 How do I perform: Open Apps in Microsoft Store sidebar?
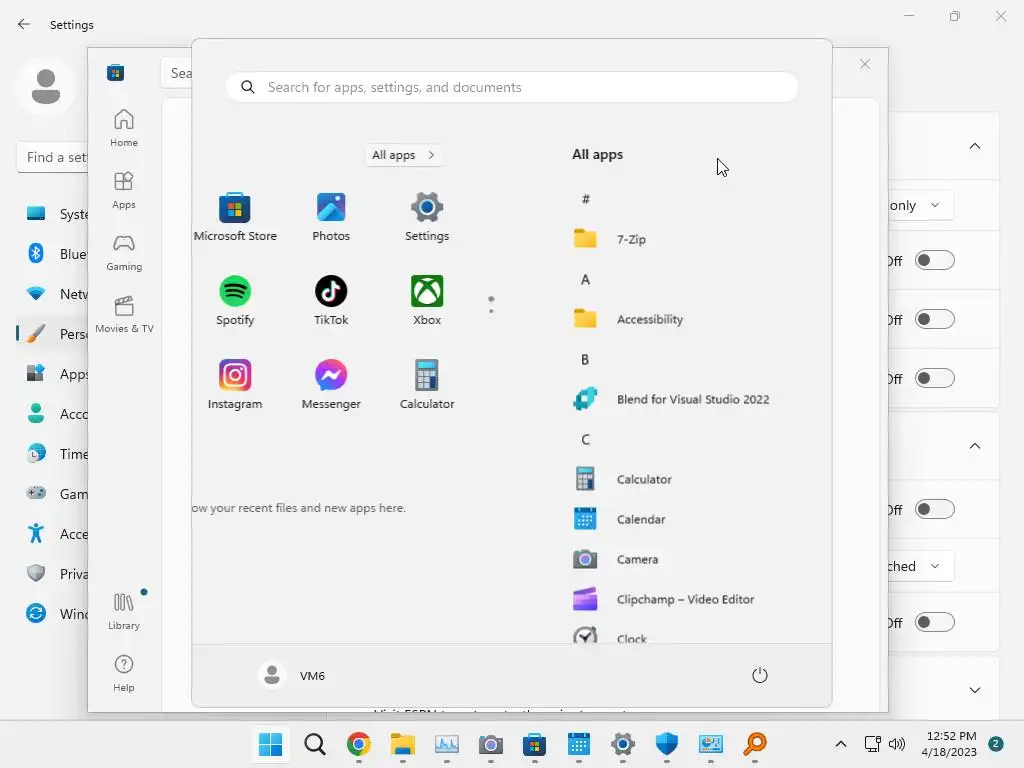pyautogui.click(x=124, y=190)
